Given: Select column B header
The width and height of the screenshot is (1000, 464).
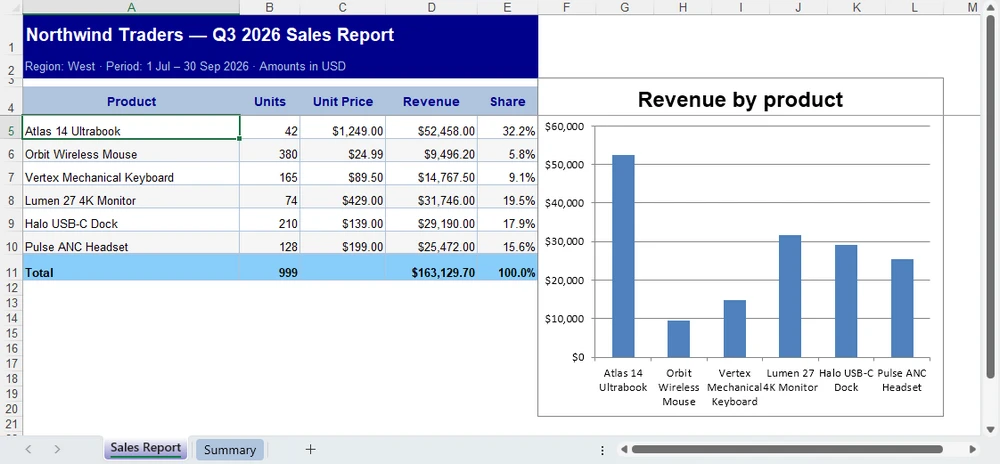Looking at the screenshot, I should pos(270,7).
